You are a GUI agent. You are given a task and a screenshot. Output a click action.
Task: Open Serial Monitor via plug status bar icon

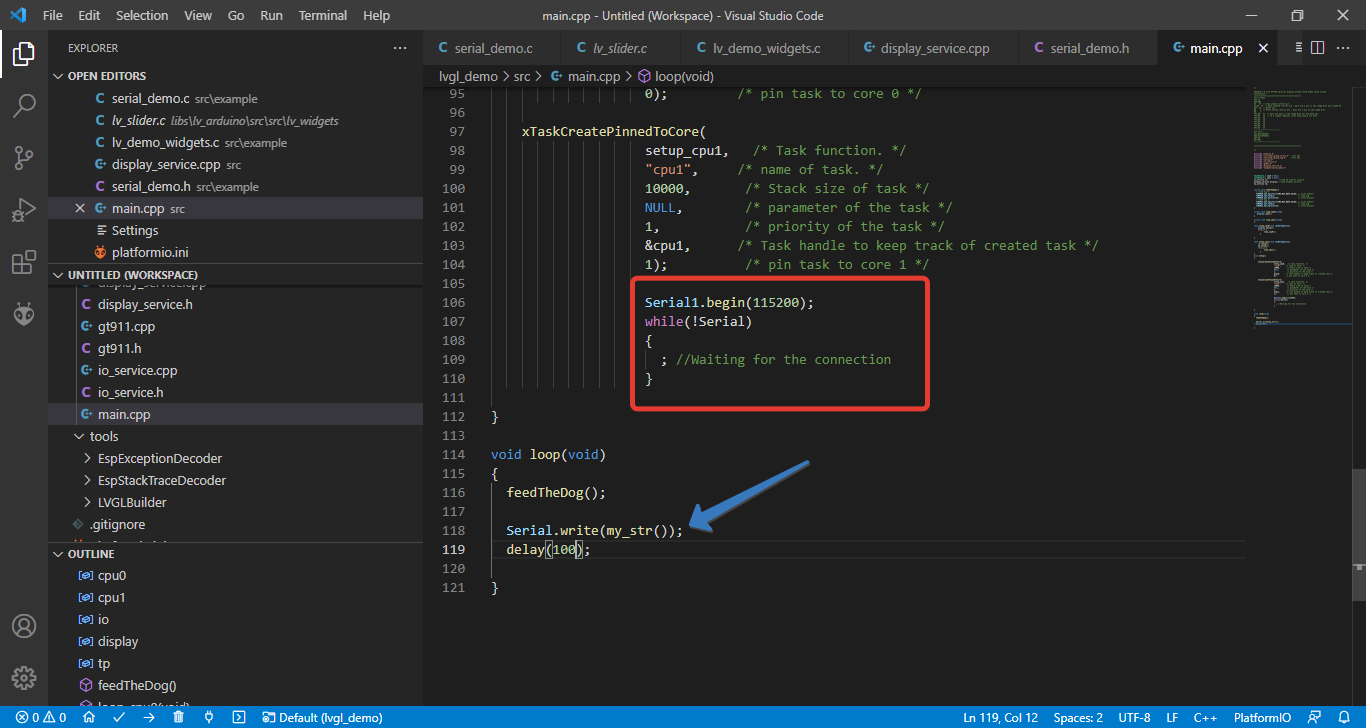[x=207, y=717]
